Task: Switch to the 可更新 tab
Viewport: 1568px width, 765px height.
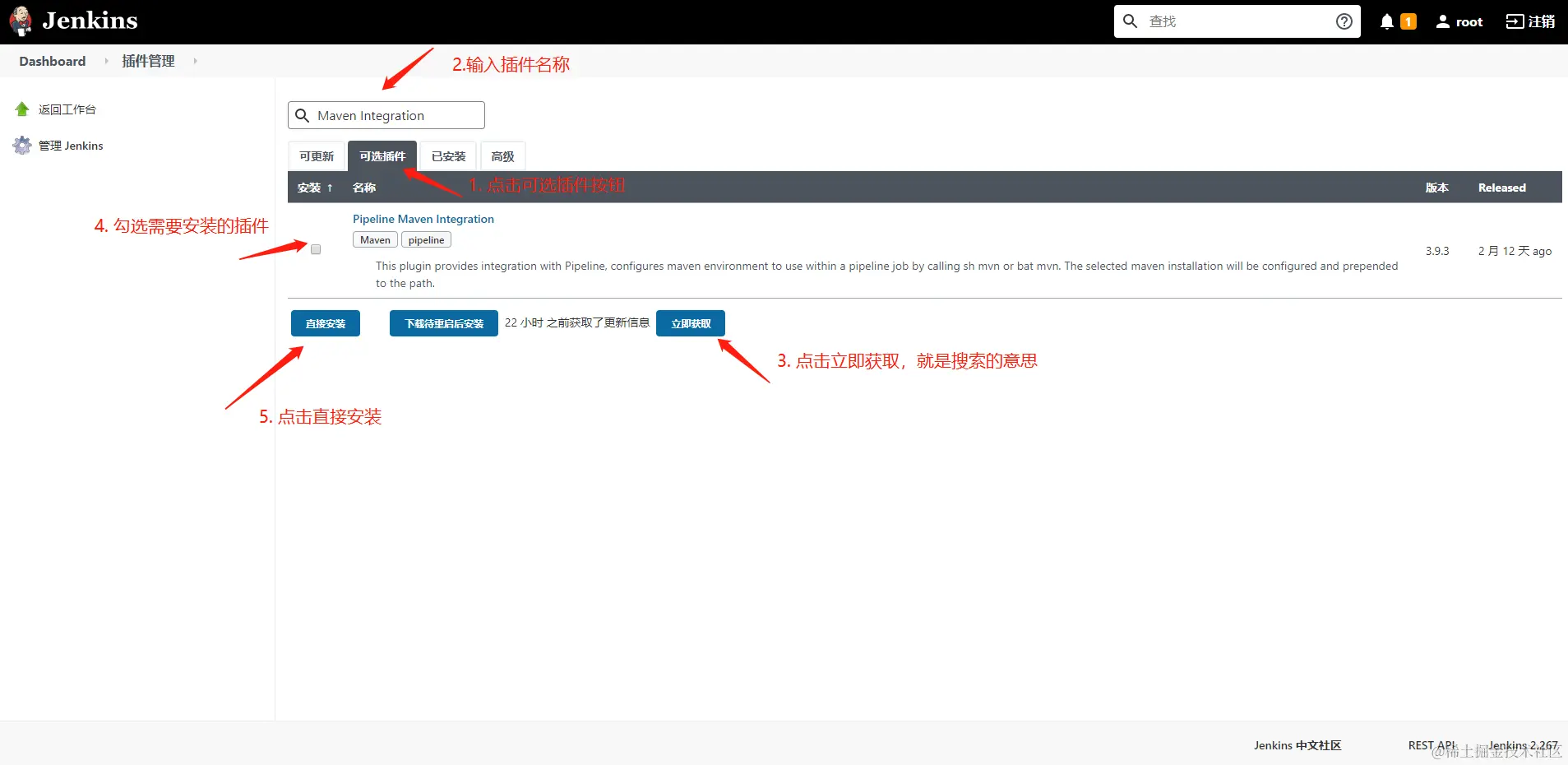Action: pyautogui.click(x=317, y=156)
